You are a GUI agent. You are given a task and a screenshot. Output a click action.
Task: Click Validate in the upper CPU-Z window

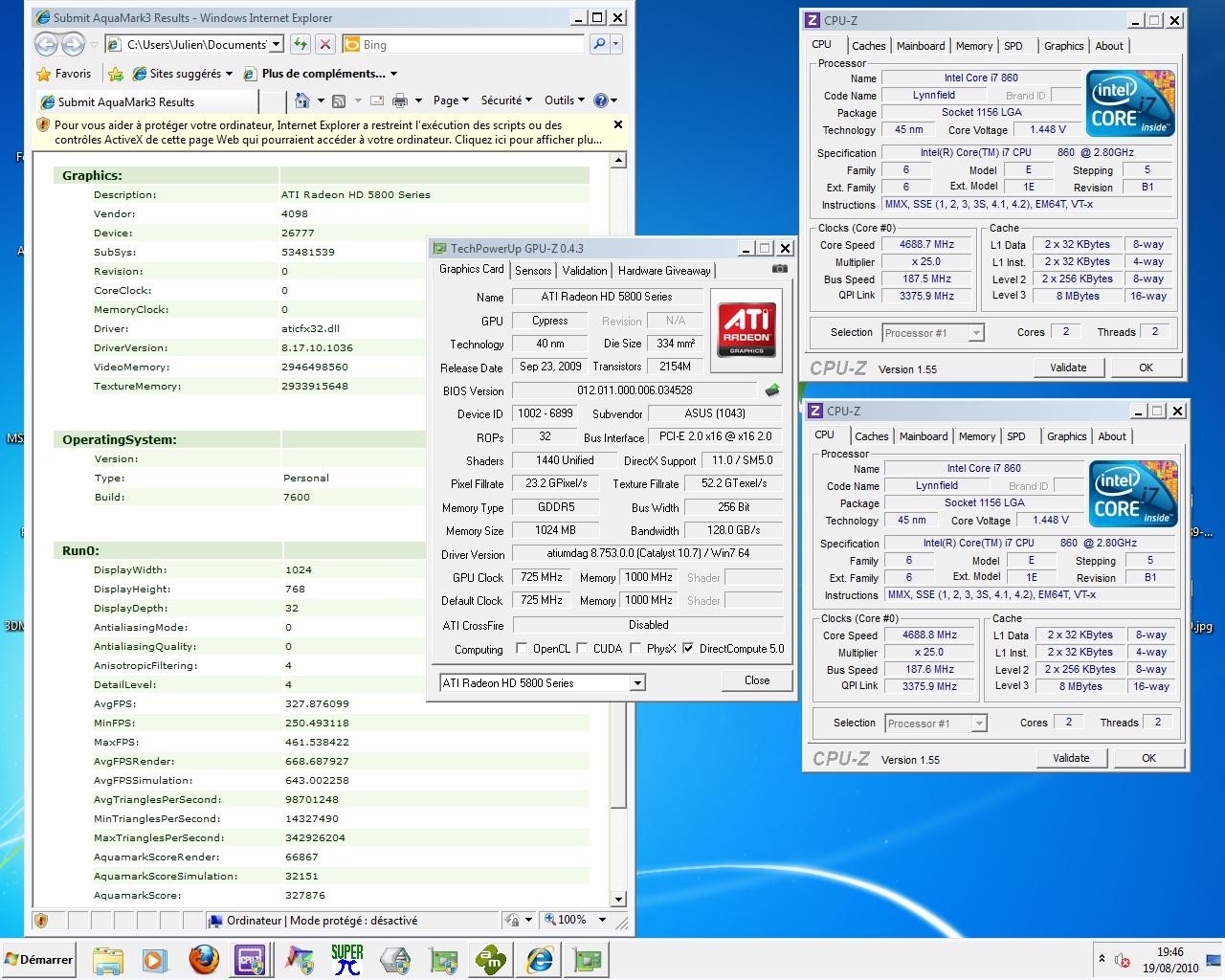coord(1068,367)
